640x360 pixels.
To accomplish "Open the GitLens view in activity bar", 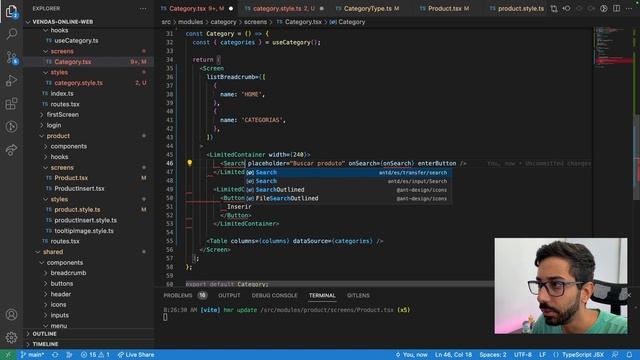I will pyautogui.click(x=11, y=127).
